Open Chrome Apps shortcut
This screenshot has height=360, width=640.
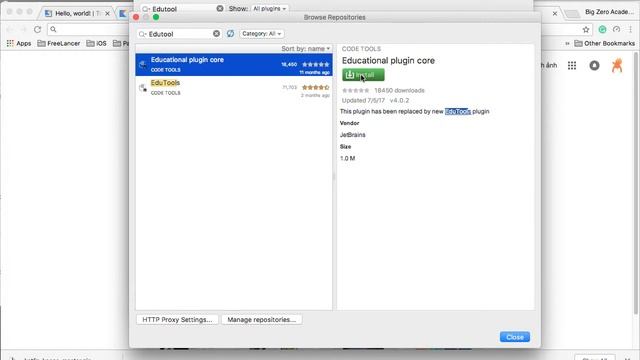click(19, 43)
